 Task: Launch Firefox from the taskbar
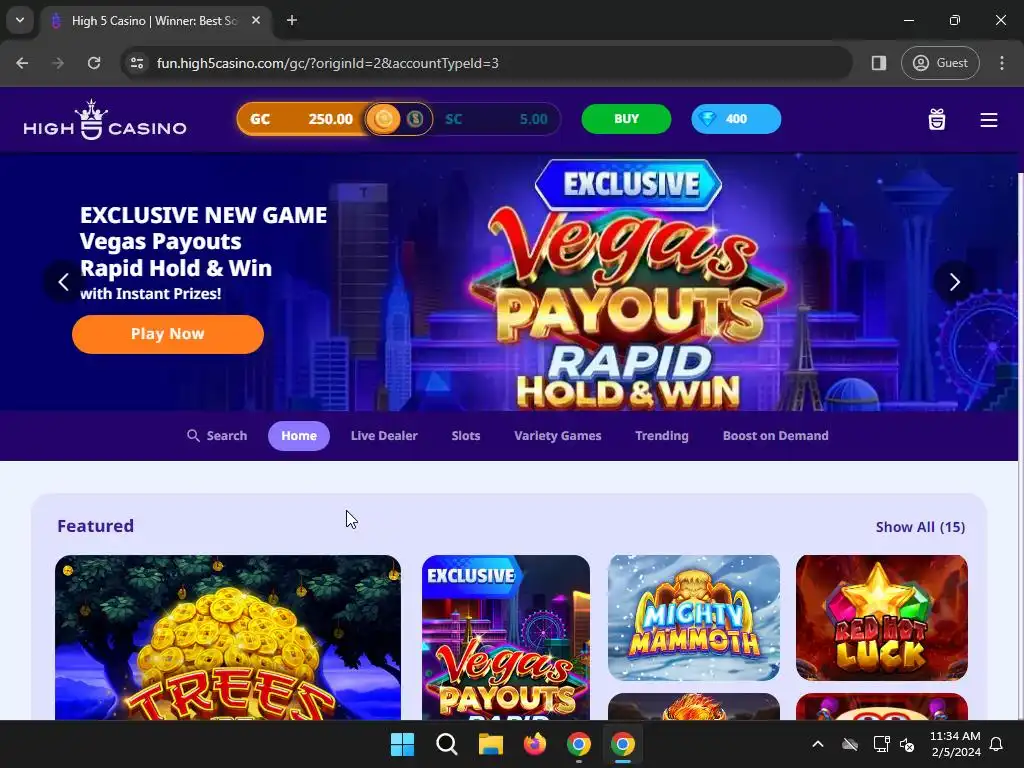535,744
